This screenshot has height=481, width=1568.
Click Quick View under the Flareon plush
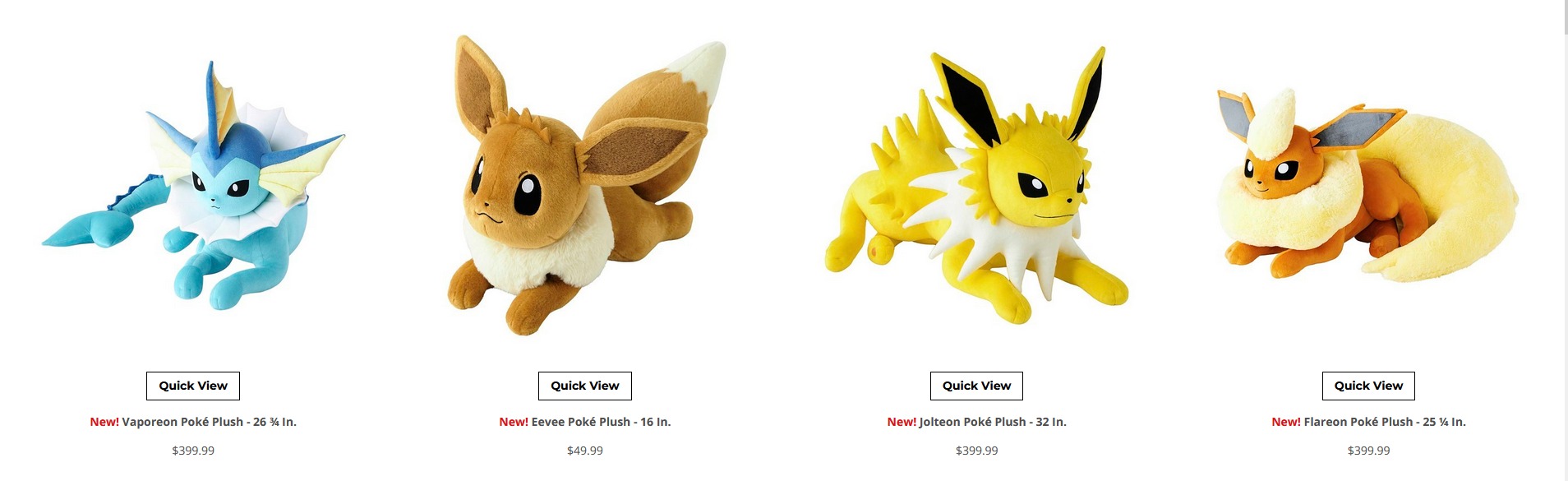click(x=1368, y=386)
